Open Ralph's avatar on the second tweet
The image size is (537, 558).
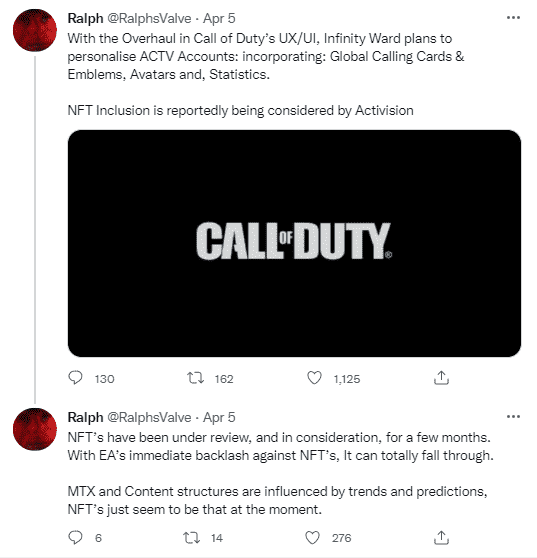click(35, 430)
